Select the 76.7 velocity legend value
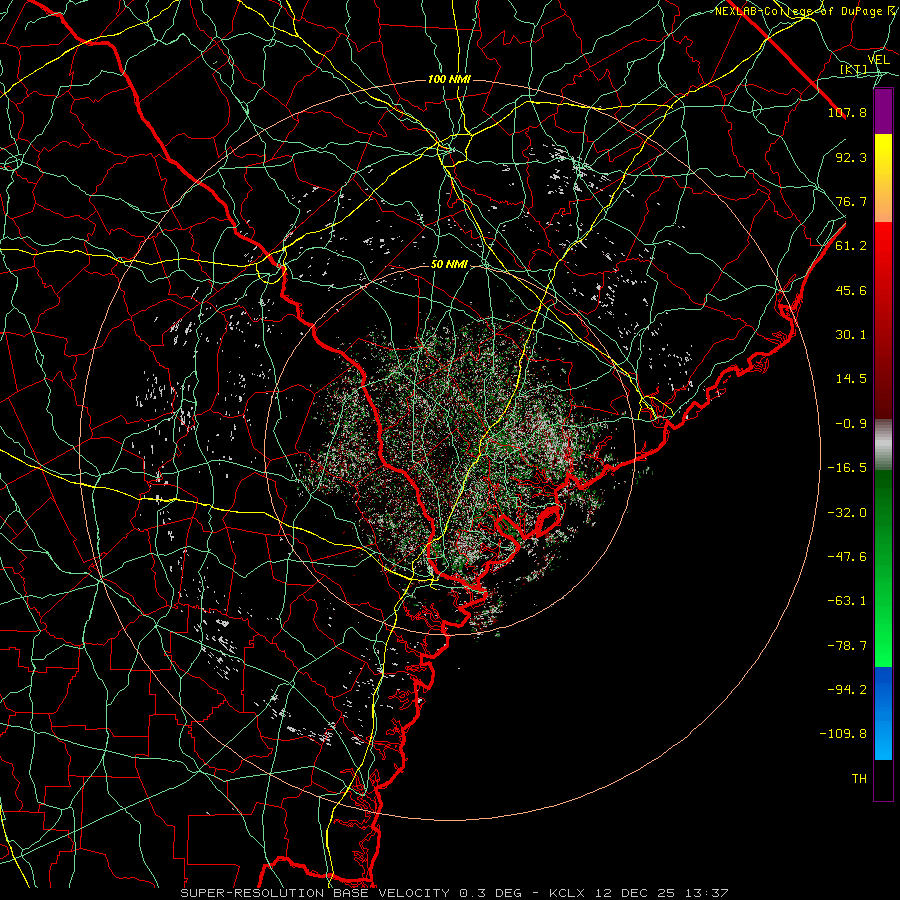This screenshot has width=900, height=900. 851,201
